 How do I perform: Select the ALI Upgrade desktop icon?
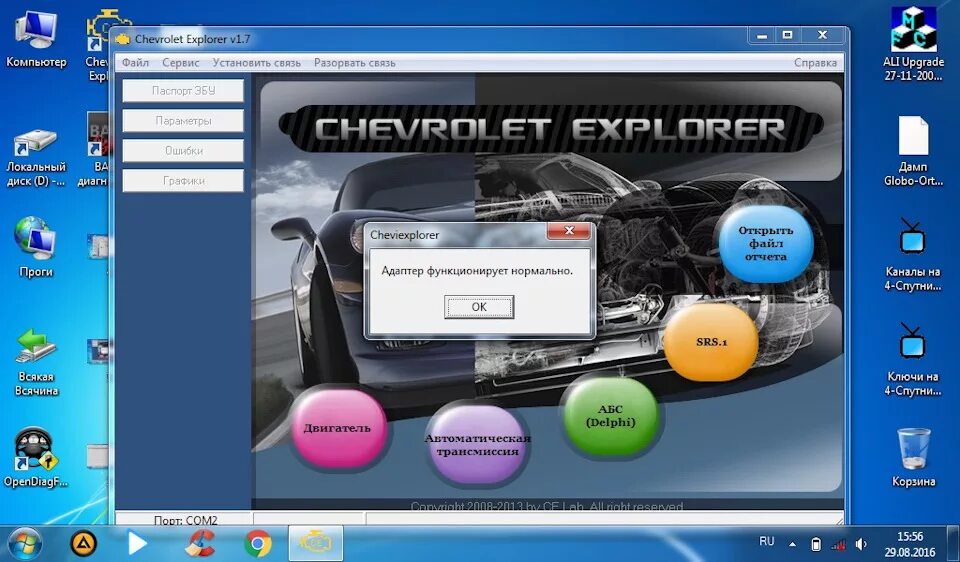point(913,44)
